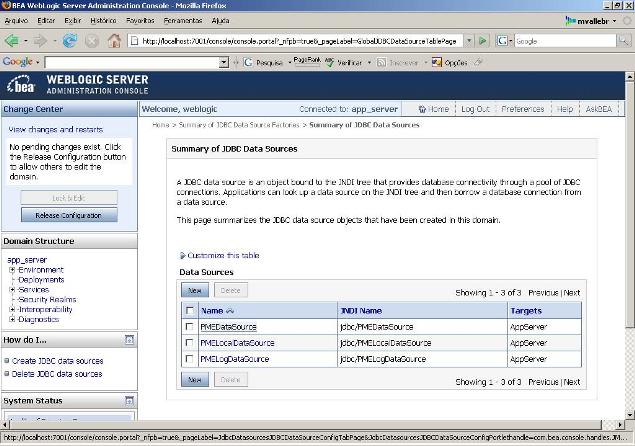
Task: Click the browser Home icon
Action: click(114, 41)
